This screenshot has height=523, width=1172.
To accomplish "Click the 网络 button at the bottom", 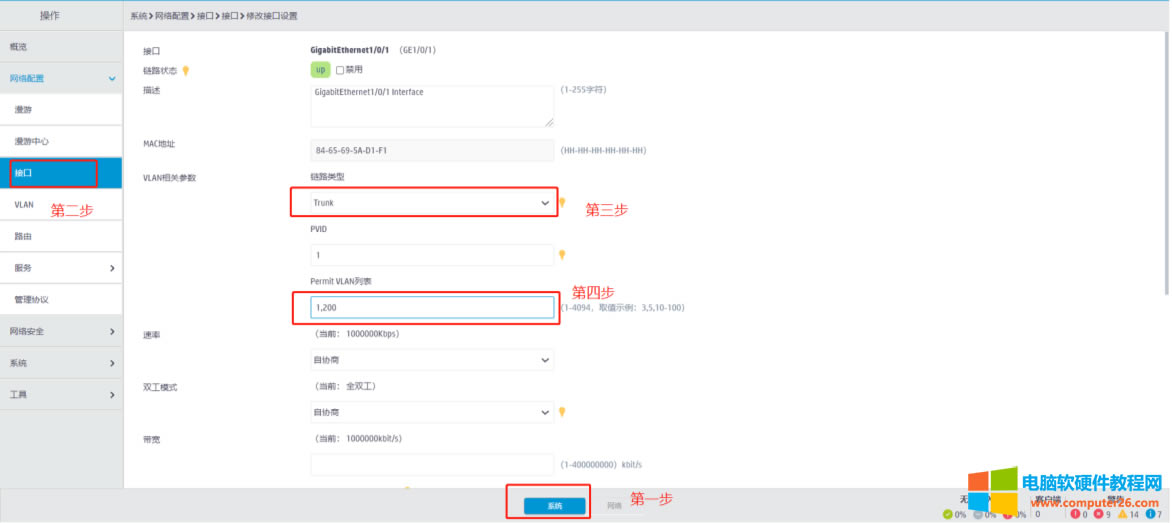I will coord(614,506).
